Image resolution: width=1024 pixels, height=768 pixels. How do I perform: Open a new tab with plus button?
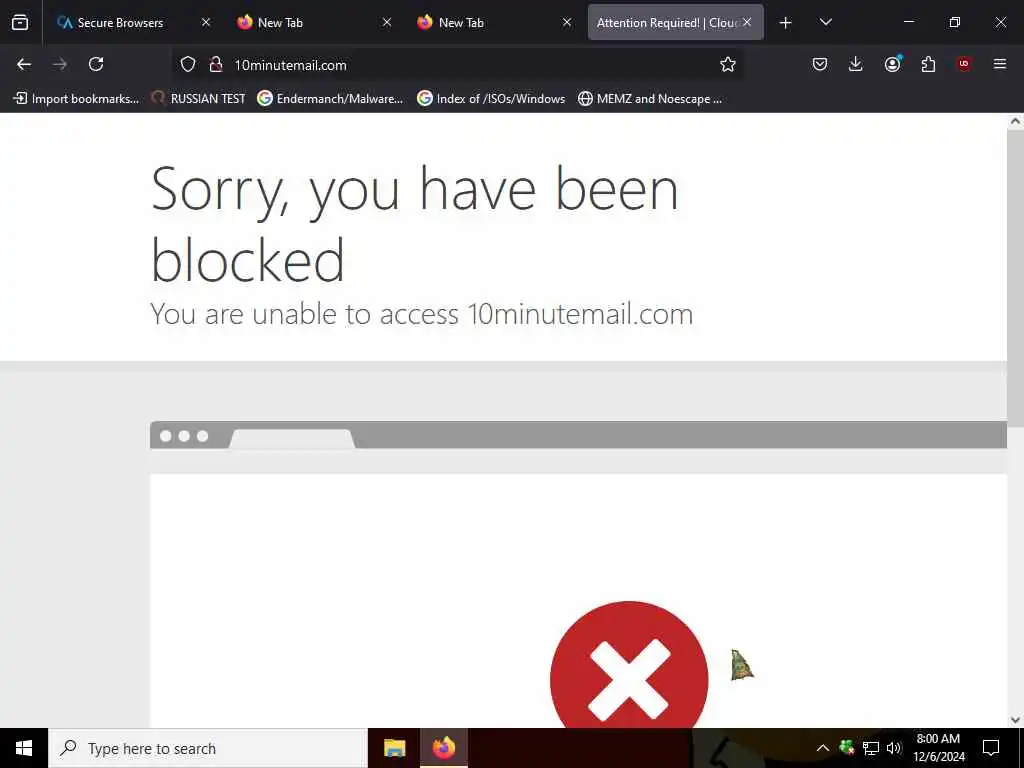click(x=786, y=23)
